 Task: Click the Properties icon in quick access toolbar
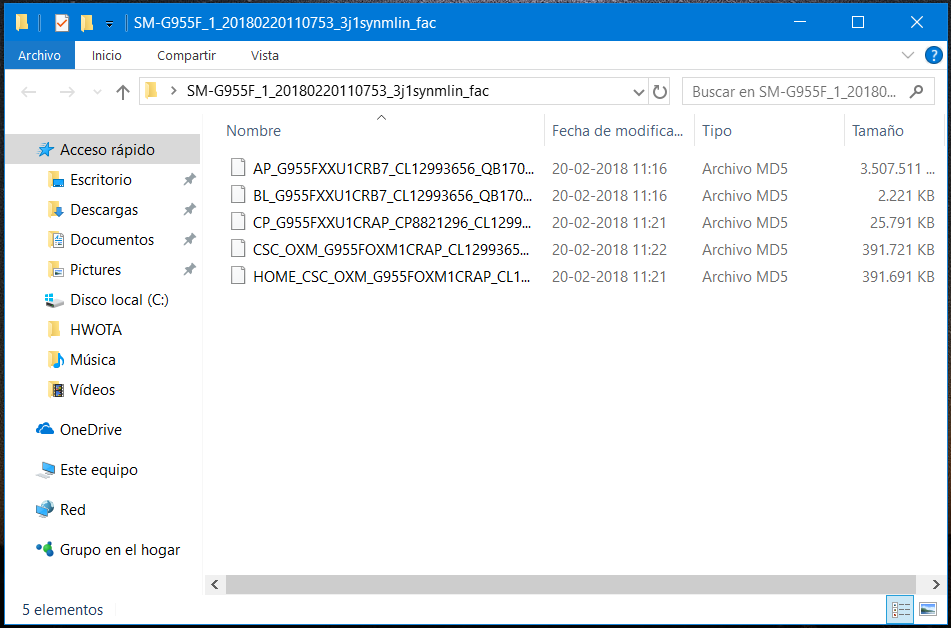coord(61,22)
